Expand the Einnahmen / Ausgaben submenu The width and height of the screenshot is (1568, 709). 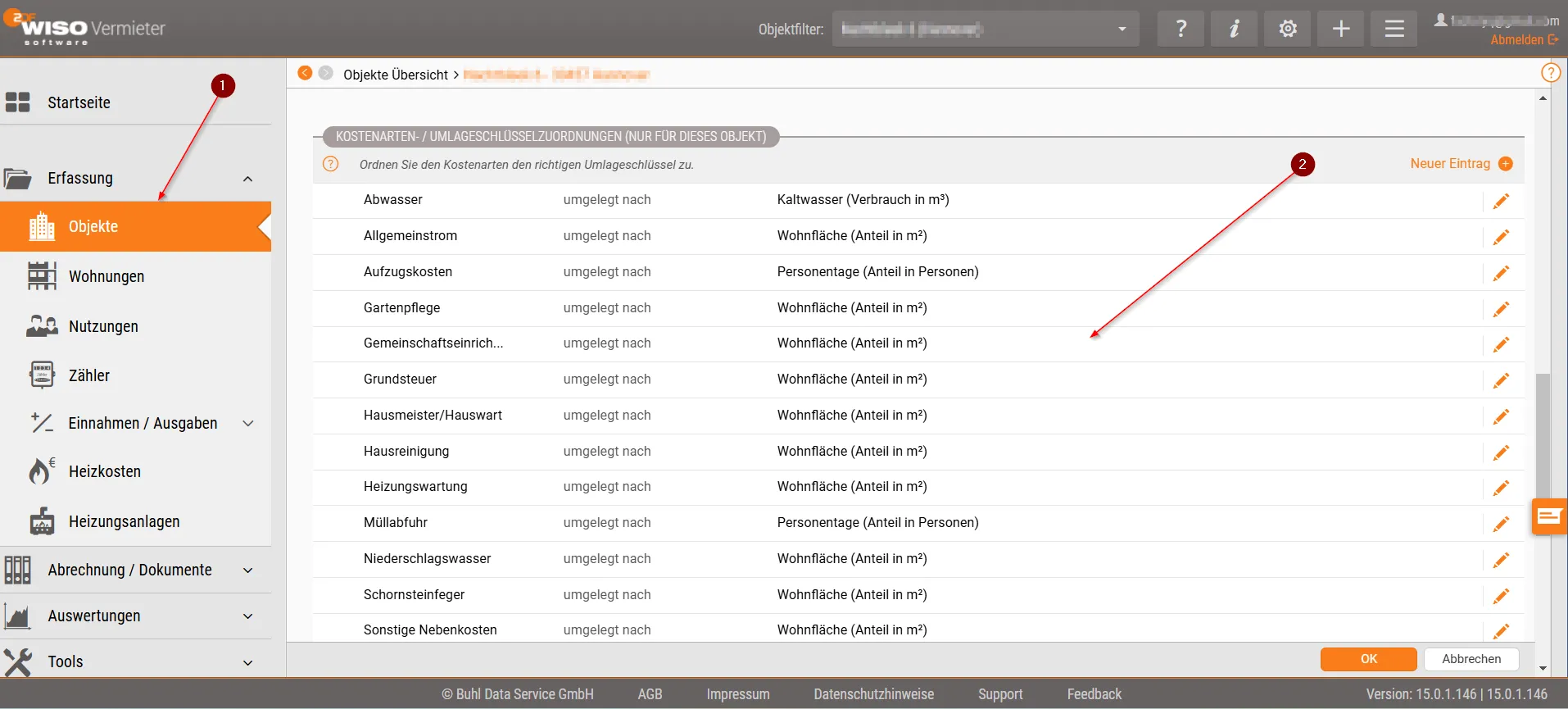coord(248,424)
